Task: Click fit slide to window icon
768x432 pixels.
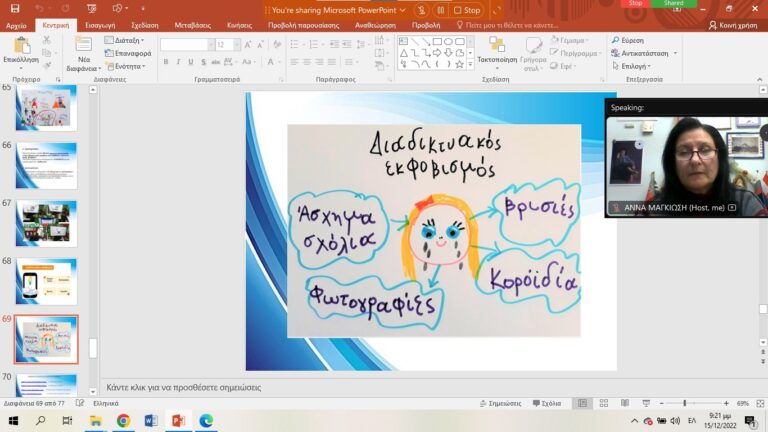Action: (759, 403)
